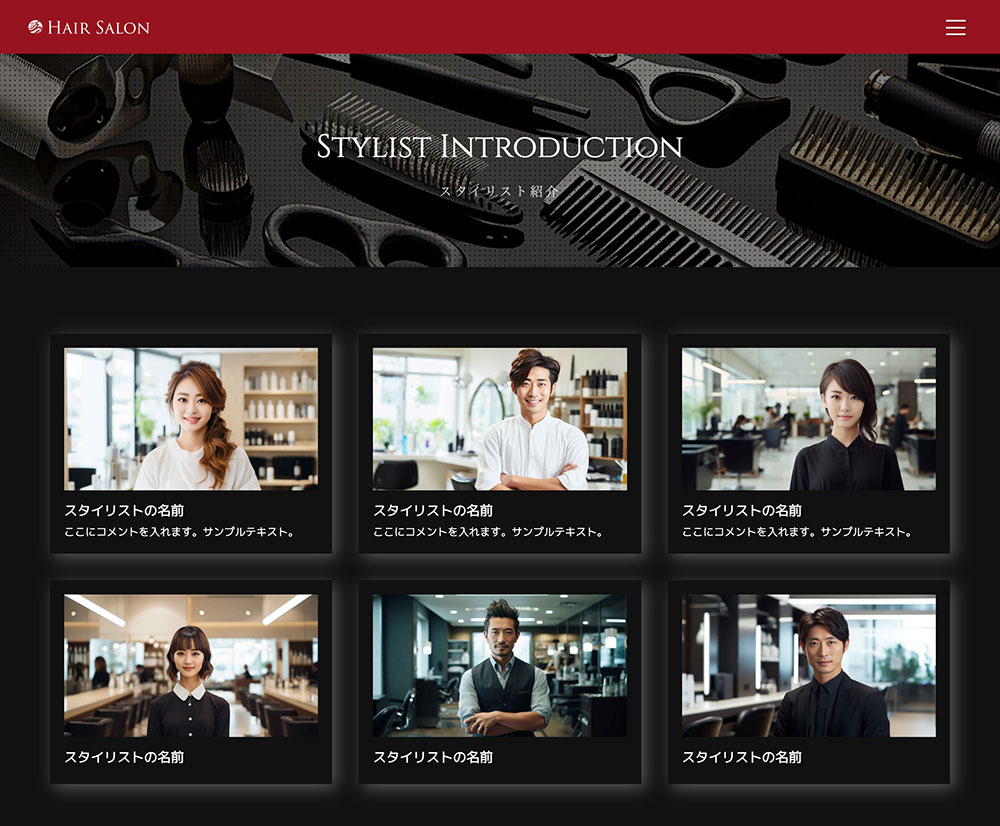Screen dimensions: 1000x826
Task: Open photo of woman with white collar dress
Action: (191, 665)
